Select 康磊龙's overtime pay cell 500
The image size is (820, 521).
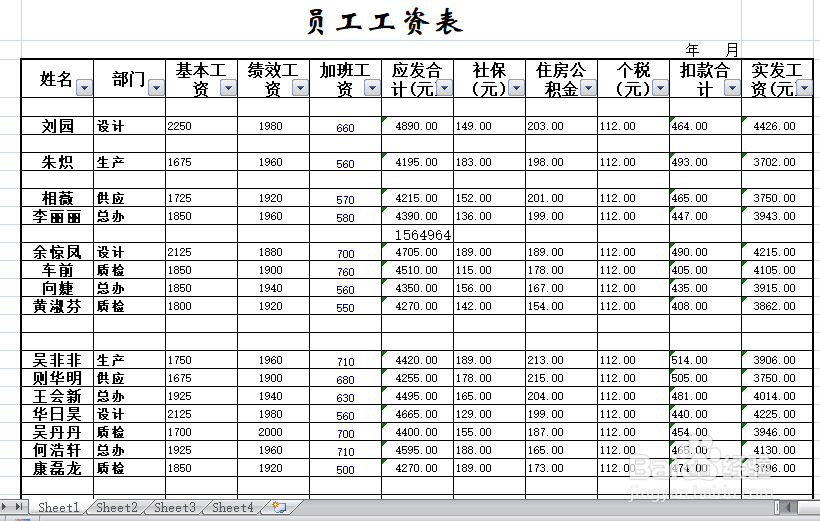(x=346, y=468)
